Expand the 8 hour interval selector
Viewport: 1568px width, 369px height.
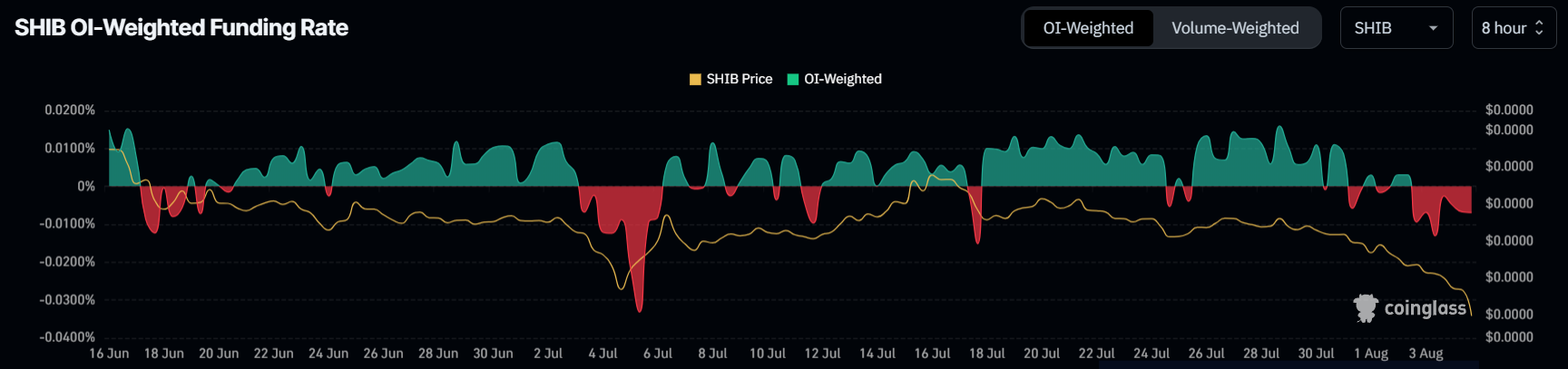(1513, 28)
